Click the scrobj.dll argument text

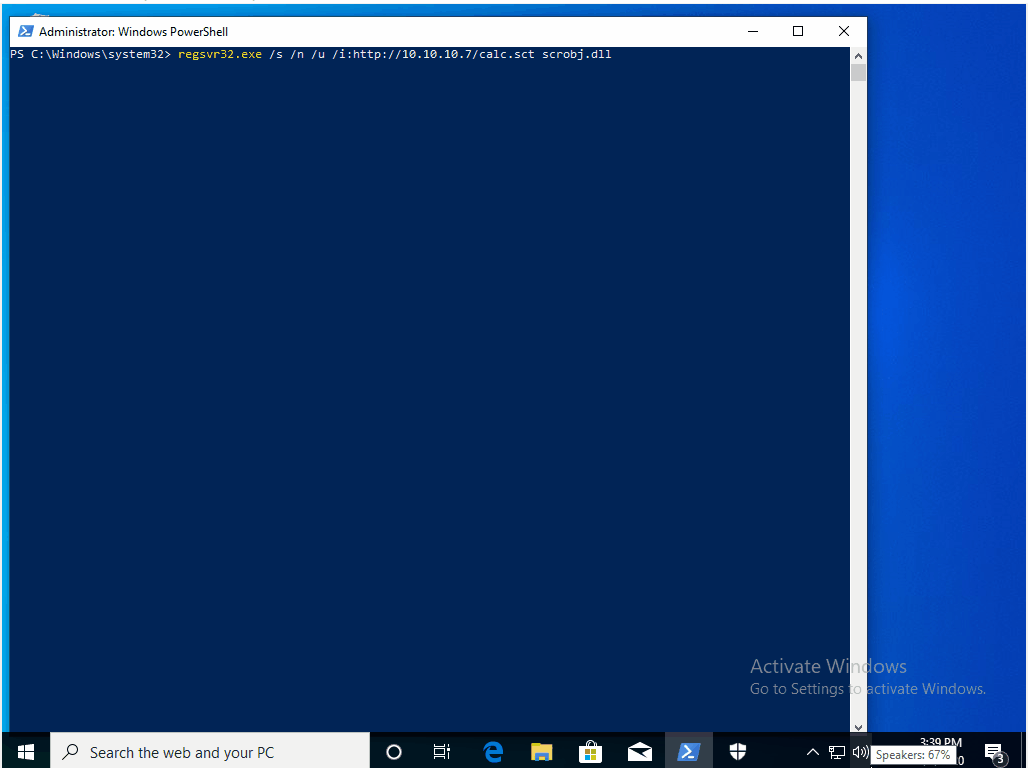tap(576, 54)
